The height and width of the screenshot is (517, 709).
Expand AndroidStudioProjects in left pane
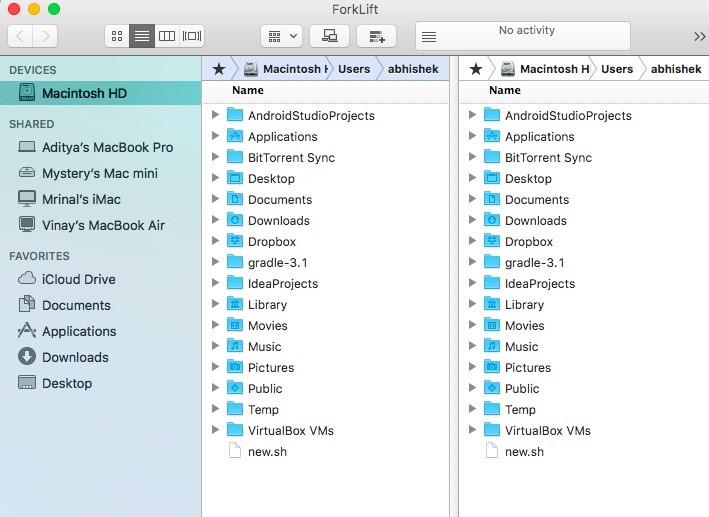coord(216,115)
